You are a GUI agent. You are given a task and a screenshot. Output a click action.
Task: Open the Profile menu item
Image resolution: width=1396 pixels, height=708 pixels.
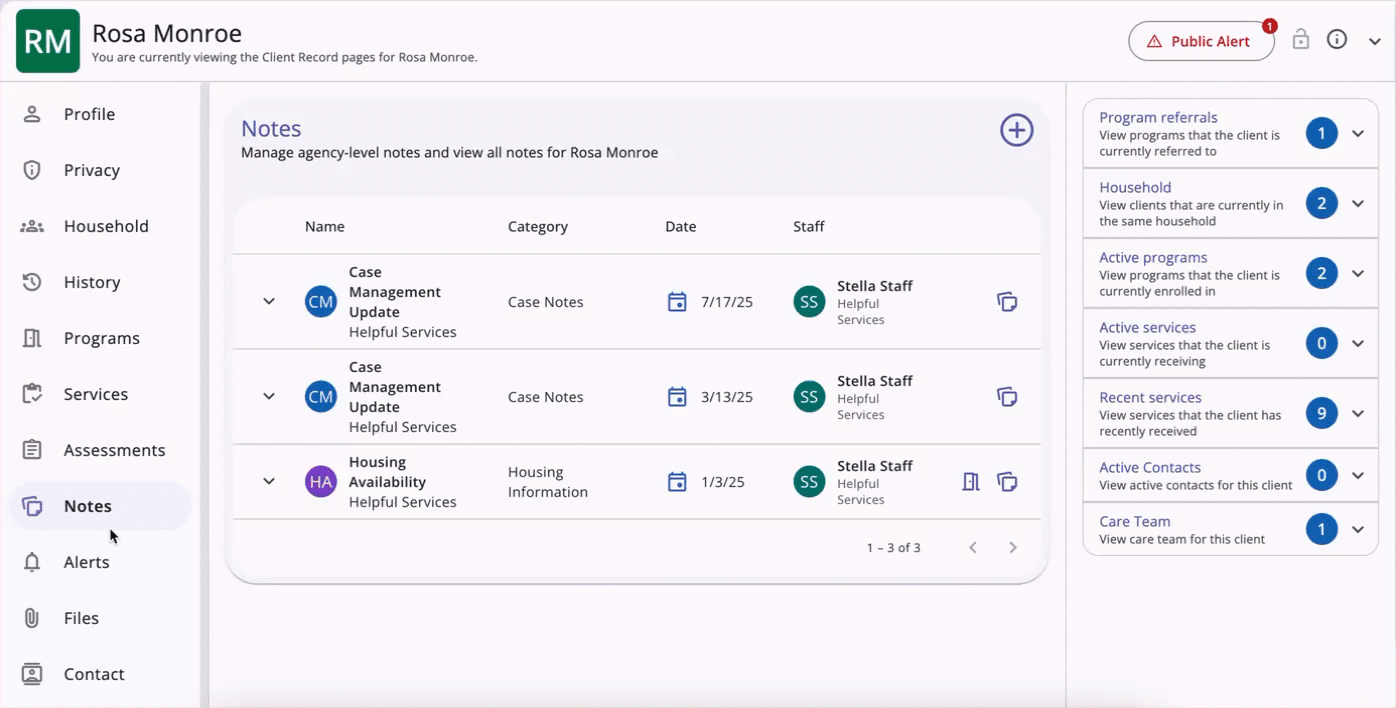coord(100,114)
